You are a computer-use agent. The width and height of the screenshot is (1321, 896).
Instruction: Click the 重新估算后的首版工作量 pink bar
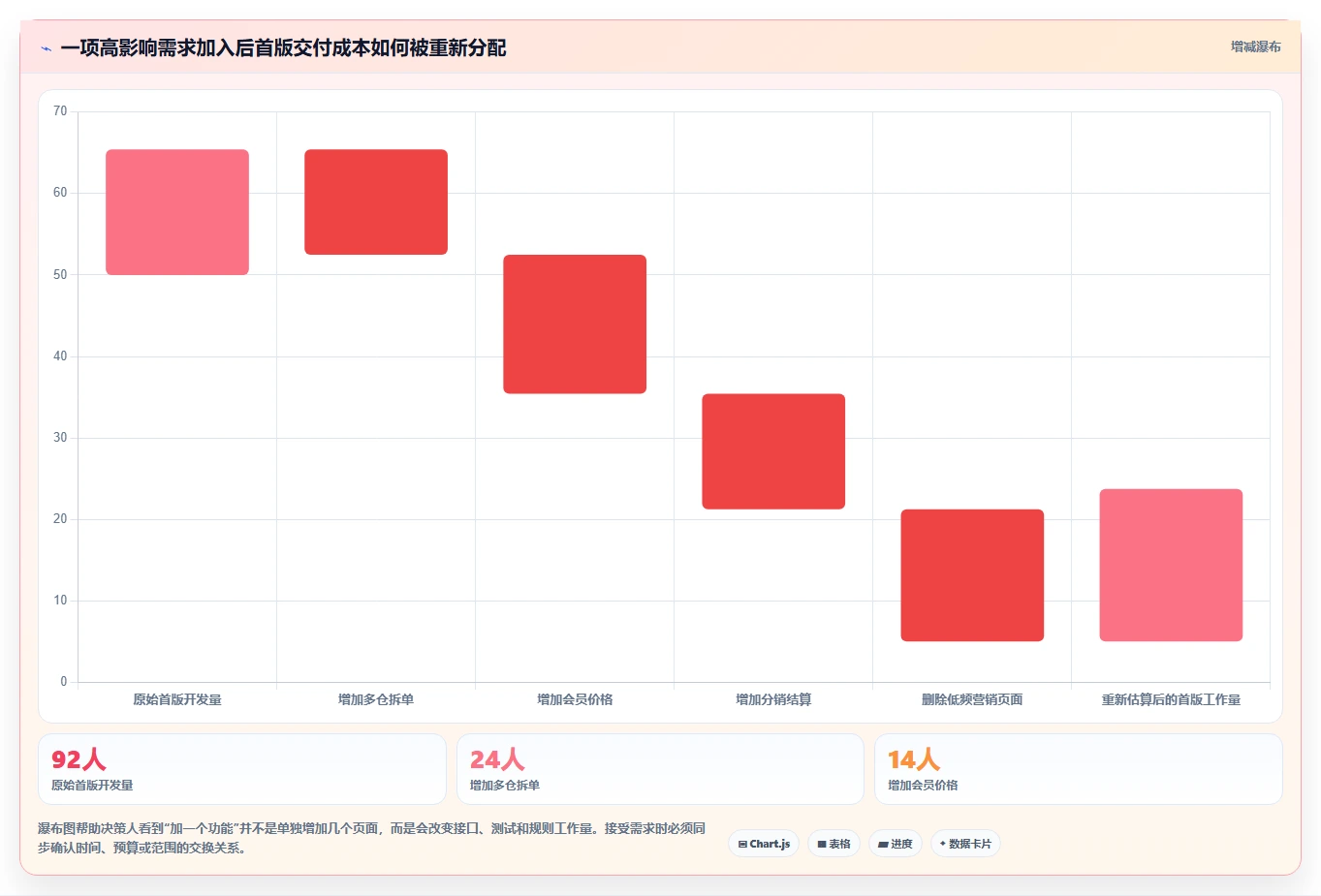tap(1171, 565)
